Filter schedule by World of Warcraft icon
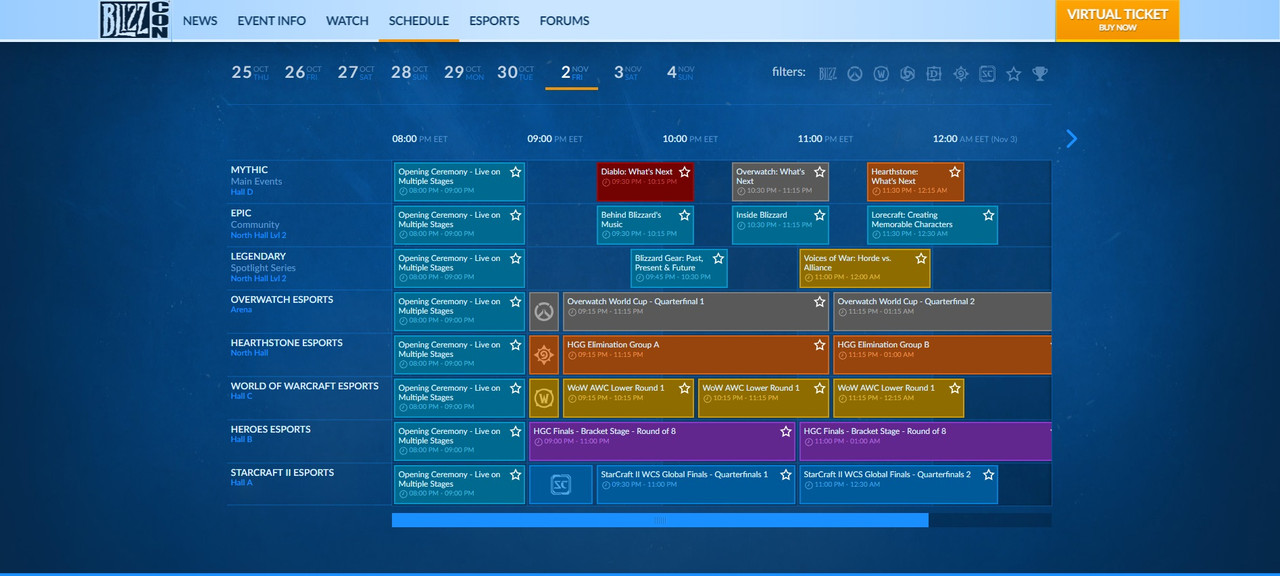This screenshot has width=1280, height=576. pos(881,73)
